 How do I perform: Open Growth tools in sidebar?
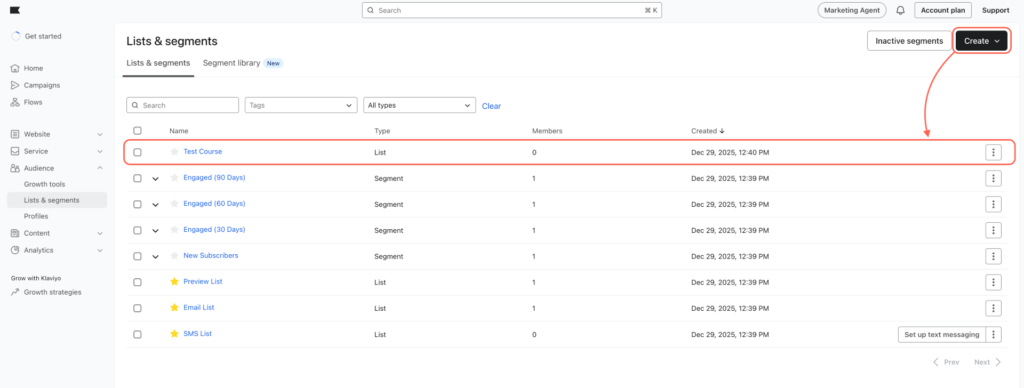(44, 184)
